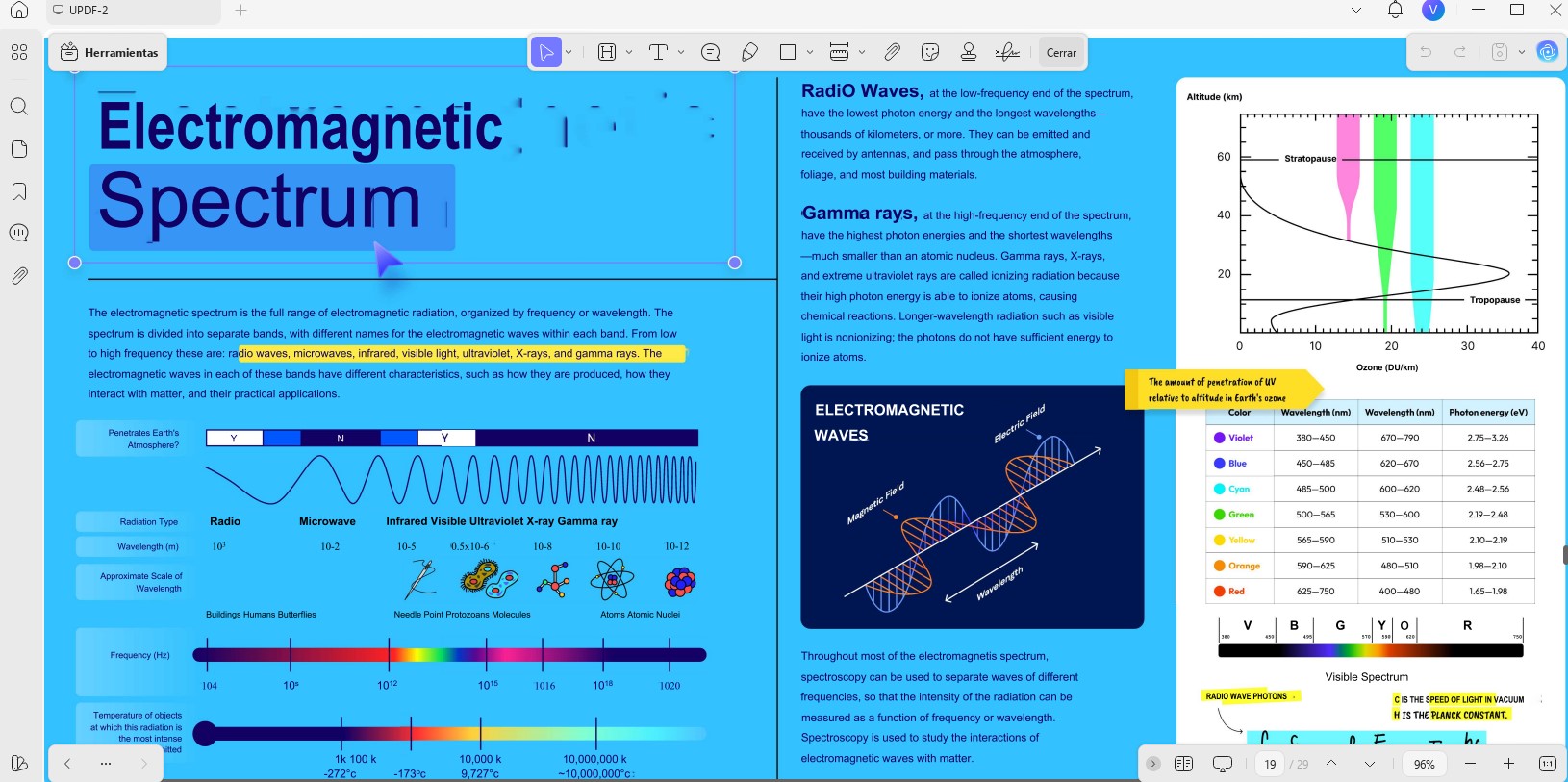Expand the measurement tool options arrow

pyautogui.click(x=862, y=52)
